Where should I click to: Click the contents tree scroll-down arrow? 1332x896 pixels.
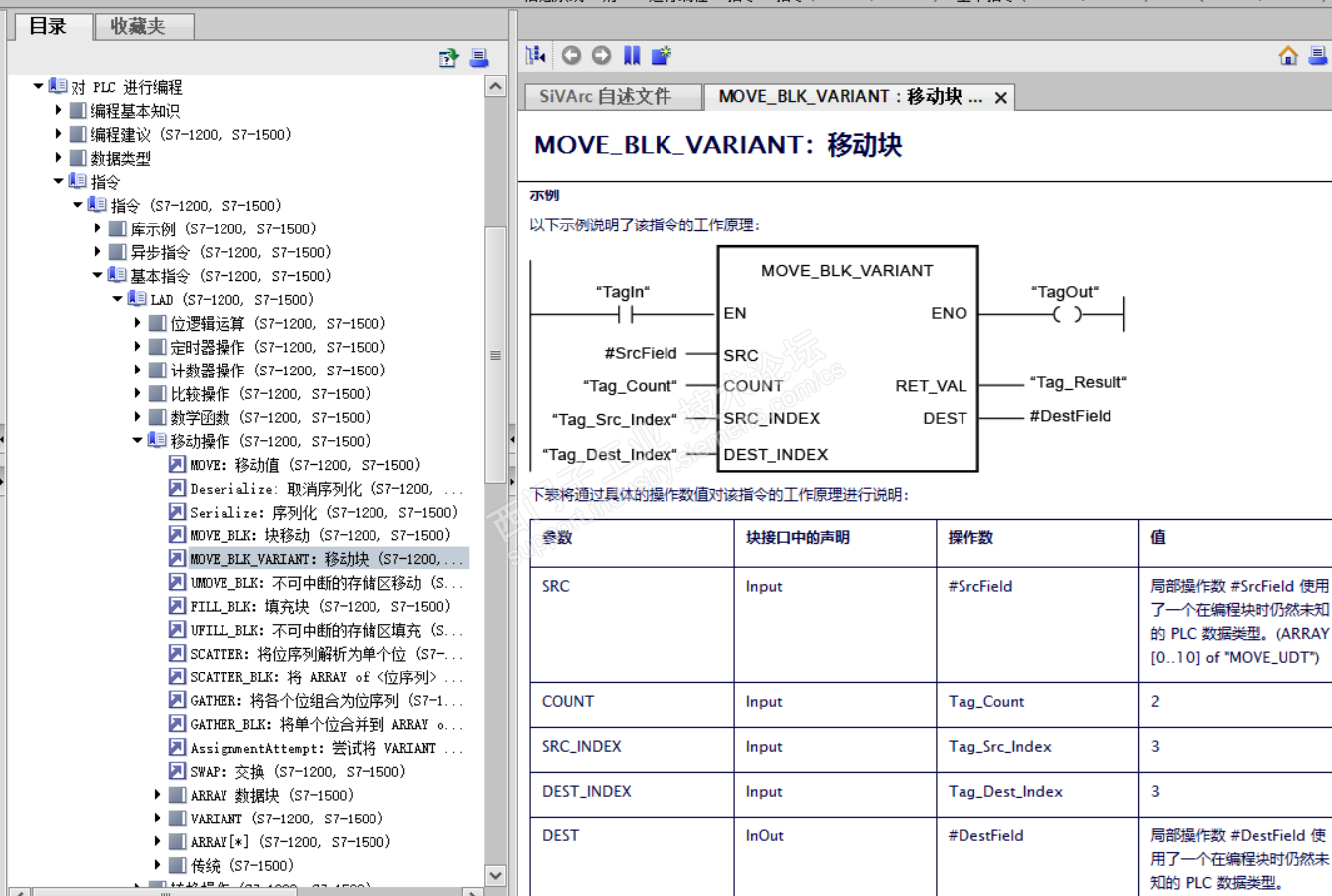pos(495,875)
